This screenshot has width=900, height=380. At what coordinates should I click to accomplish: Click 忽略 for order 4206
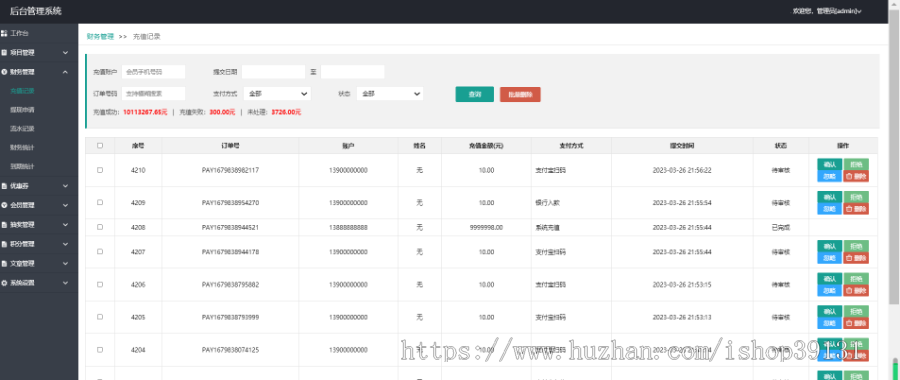(829, 291)
